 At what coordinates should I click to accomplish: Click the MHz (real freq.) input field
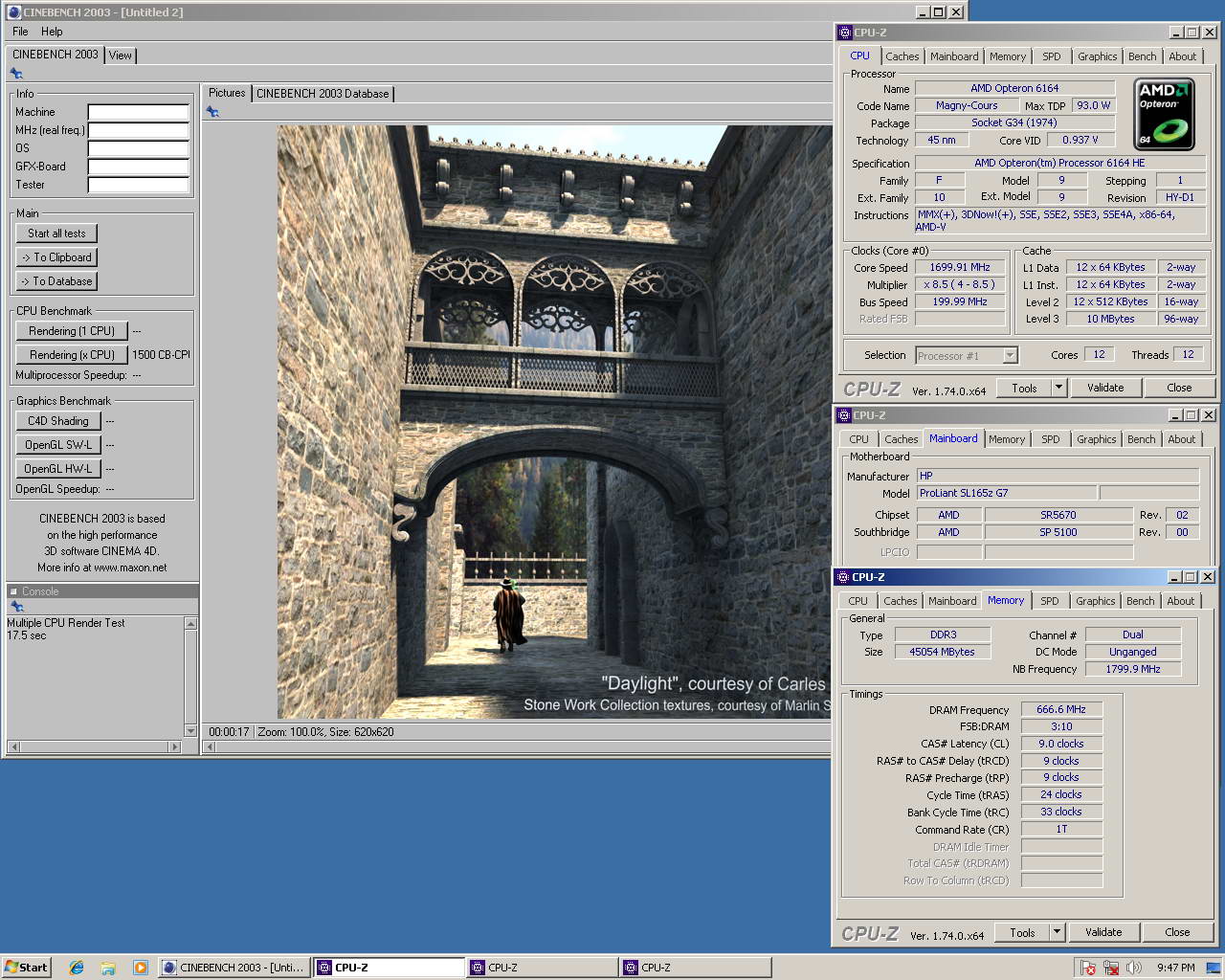click(x=138, y=130)
